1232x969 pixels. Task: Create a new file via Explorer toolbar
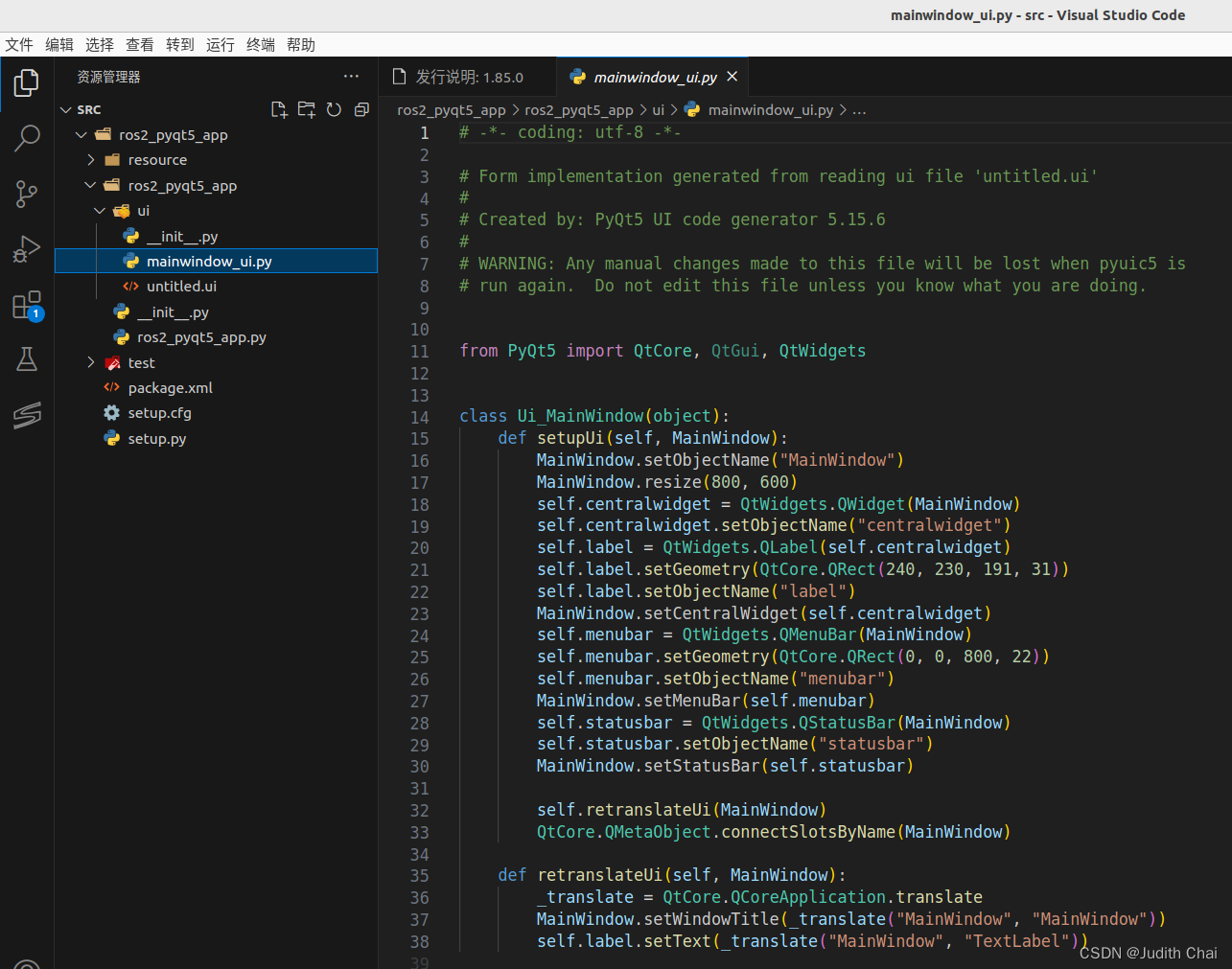pos(279,109)
